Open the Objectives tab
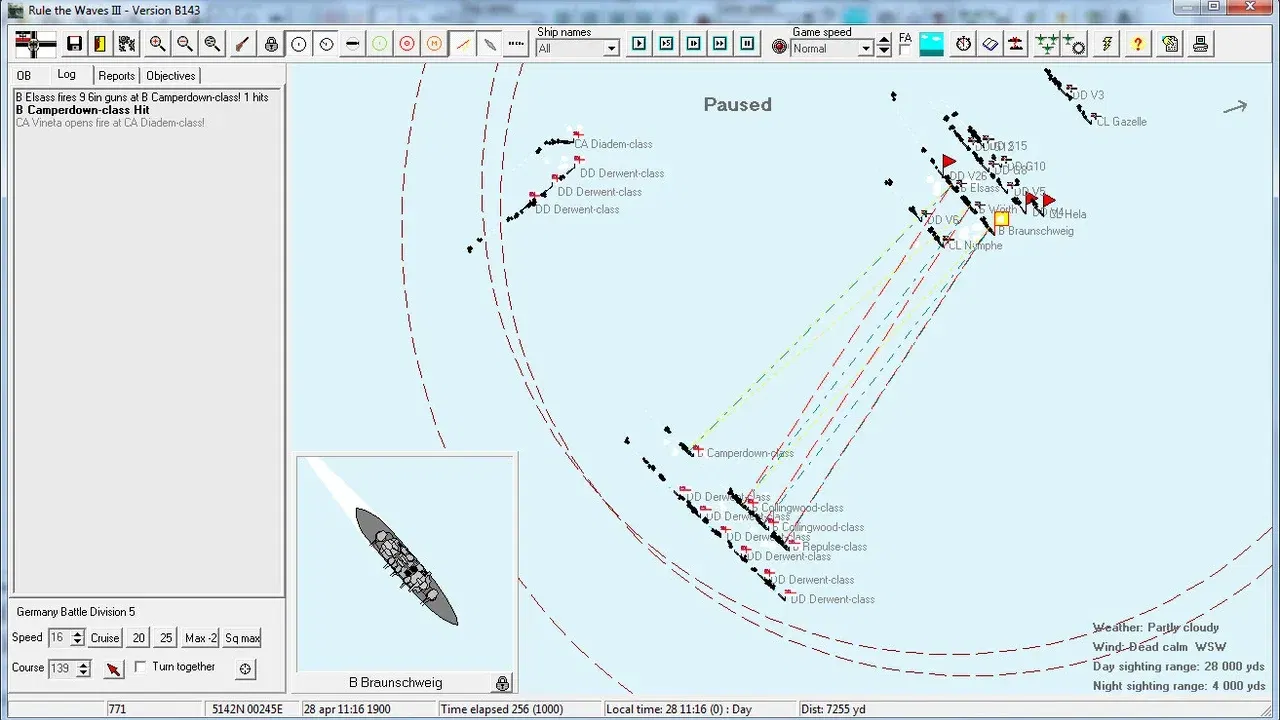 pyautogui.click(x=170, y=75)
